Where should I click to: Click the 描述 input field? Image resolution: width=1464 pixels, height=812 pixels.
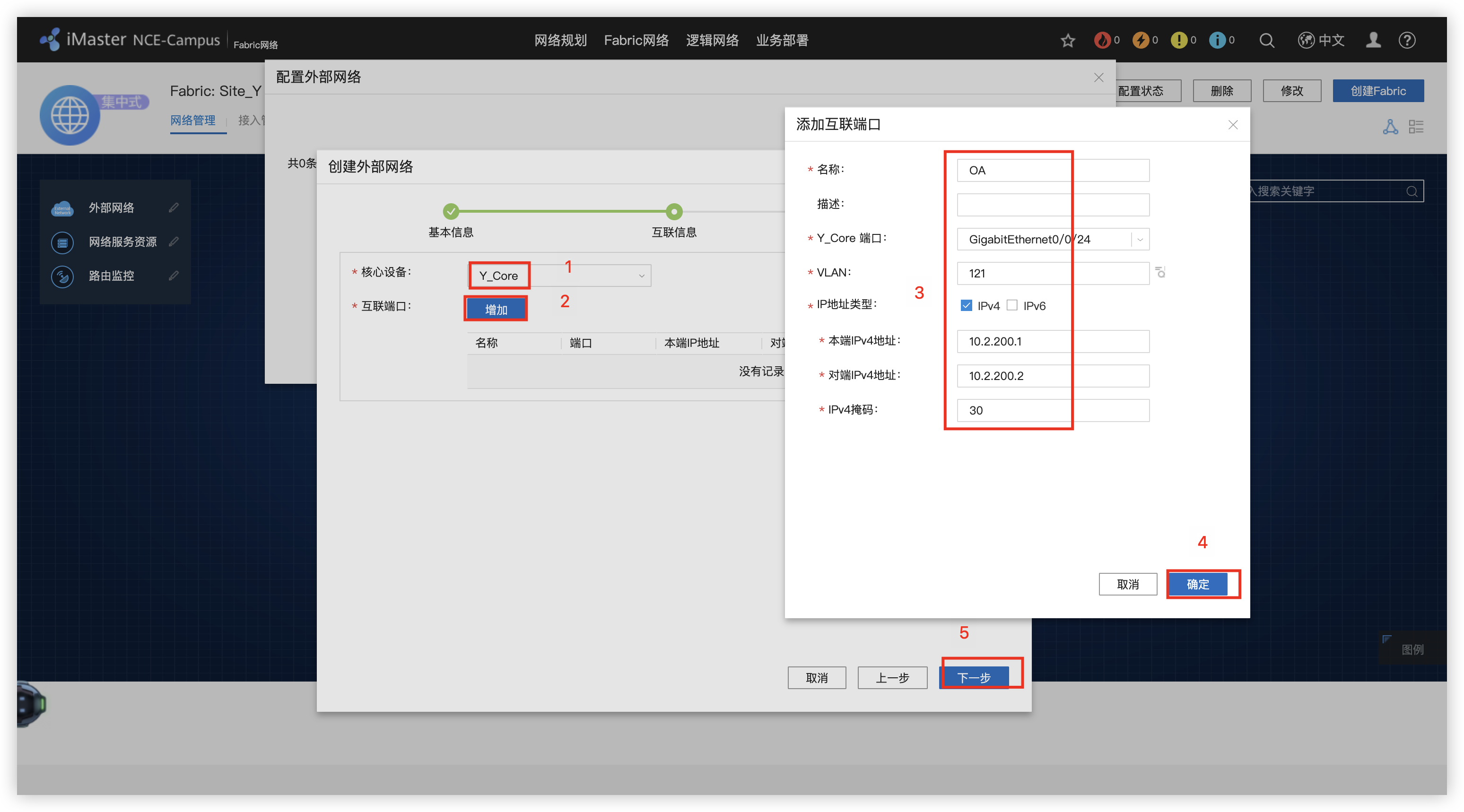click(1053, 205)
